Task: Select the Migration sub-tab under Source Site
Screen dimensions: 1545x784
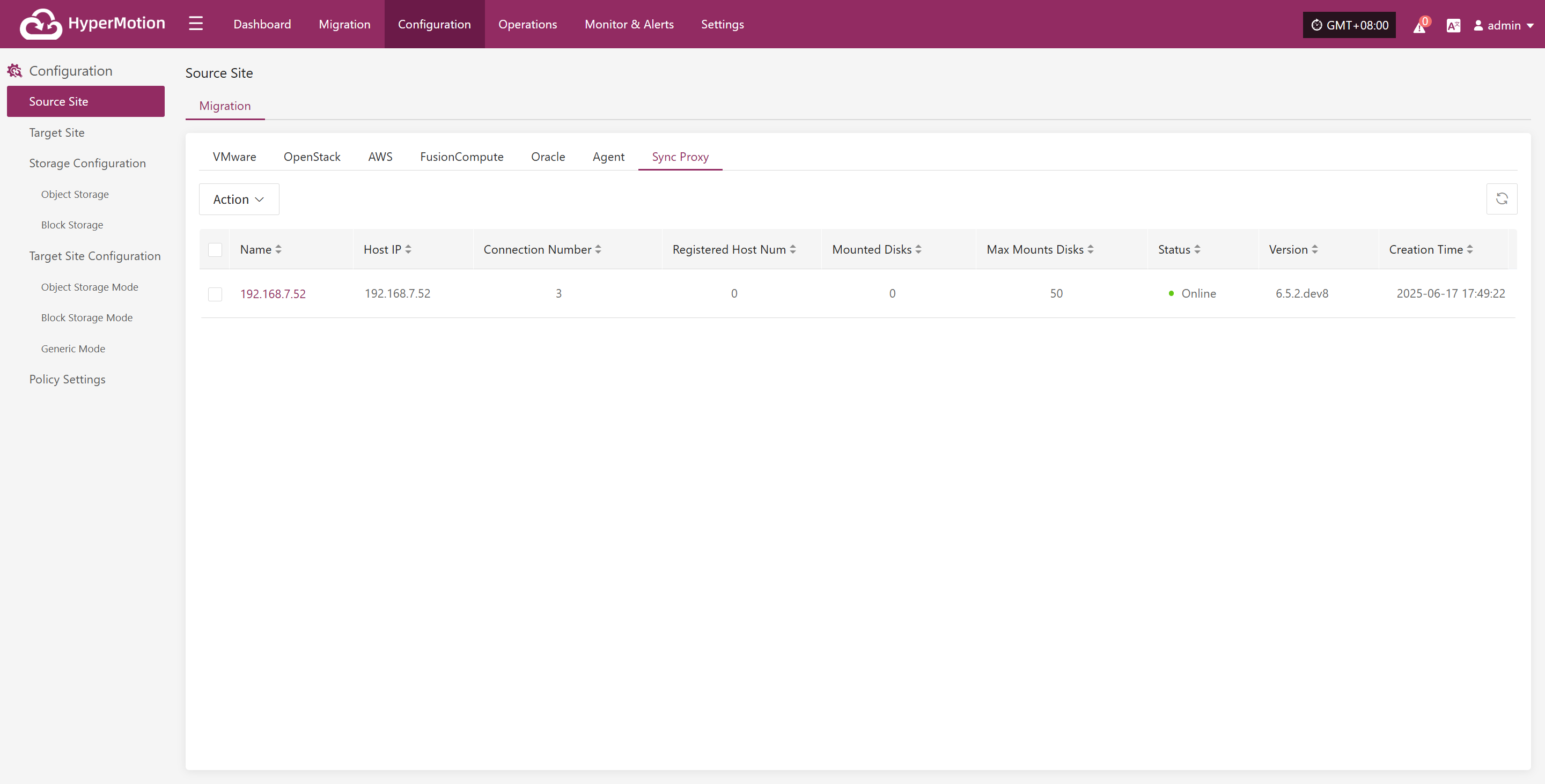Action: coord(225,106)
